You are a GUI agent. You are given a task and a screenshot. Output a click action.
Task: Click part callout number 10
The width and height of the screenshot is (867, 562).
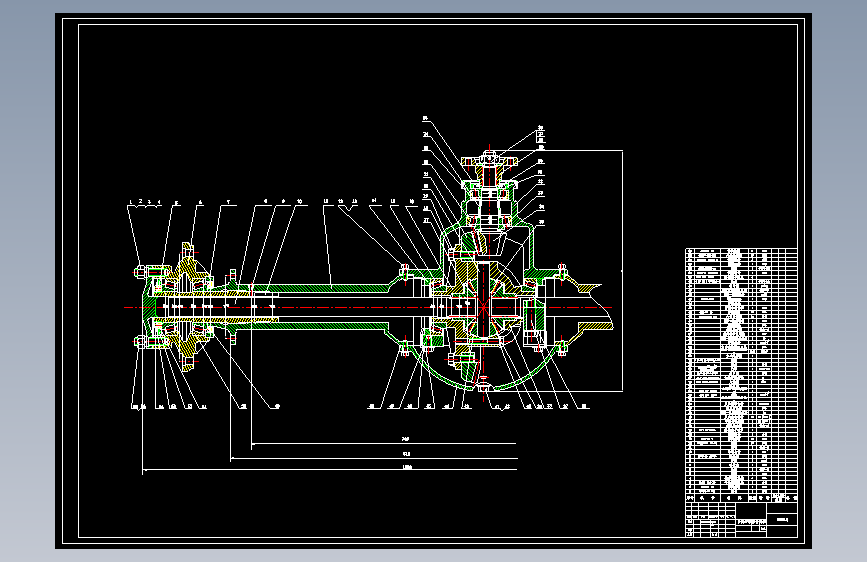(300, 201)
